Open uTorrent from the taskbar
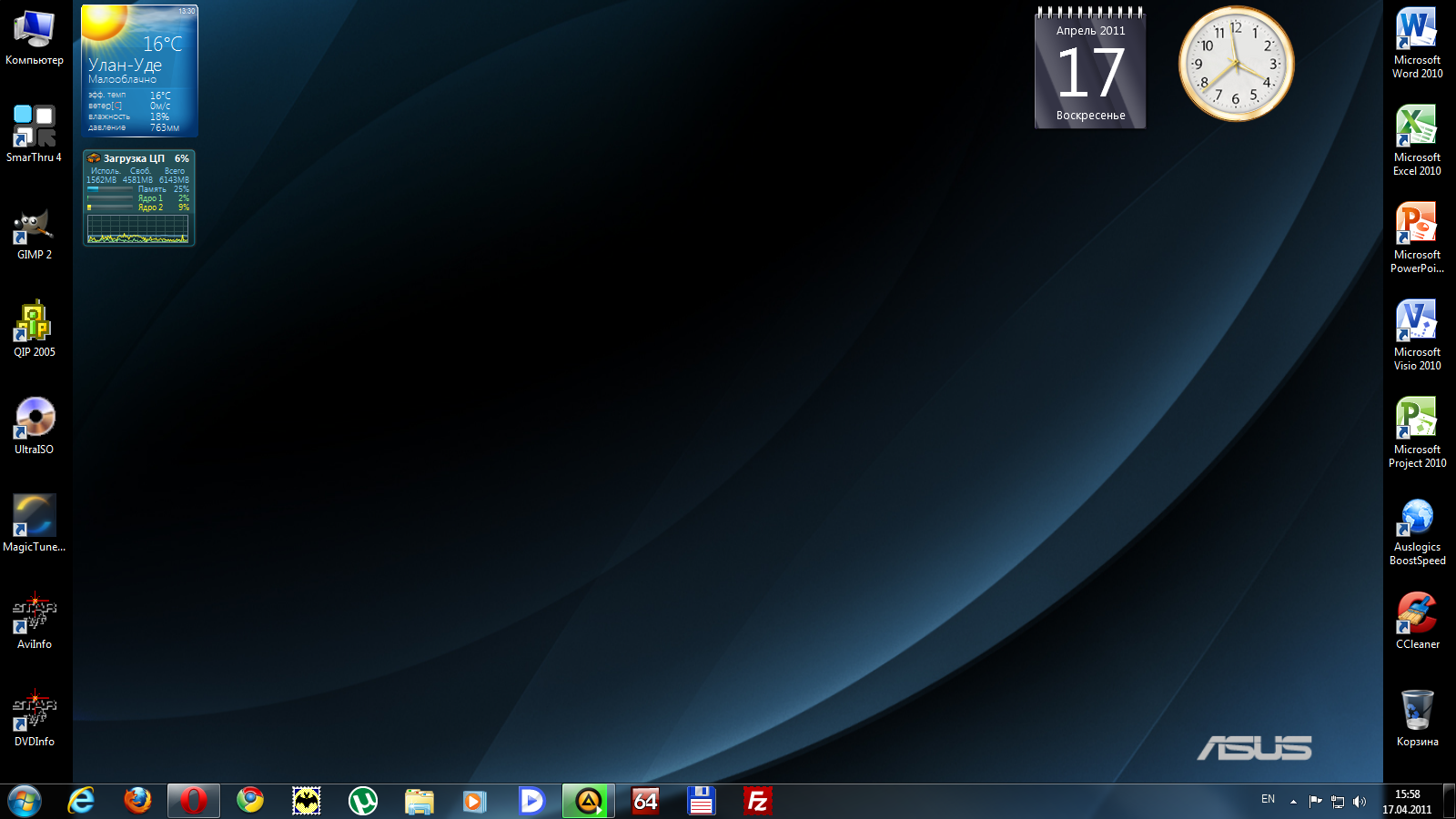 pos(363,801)
